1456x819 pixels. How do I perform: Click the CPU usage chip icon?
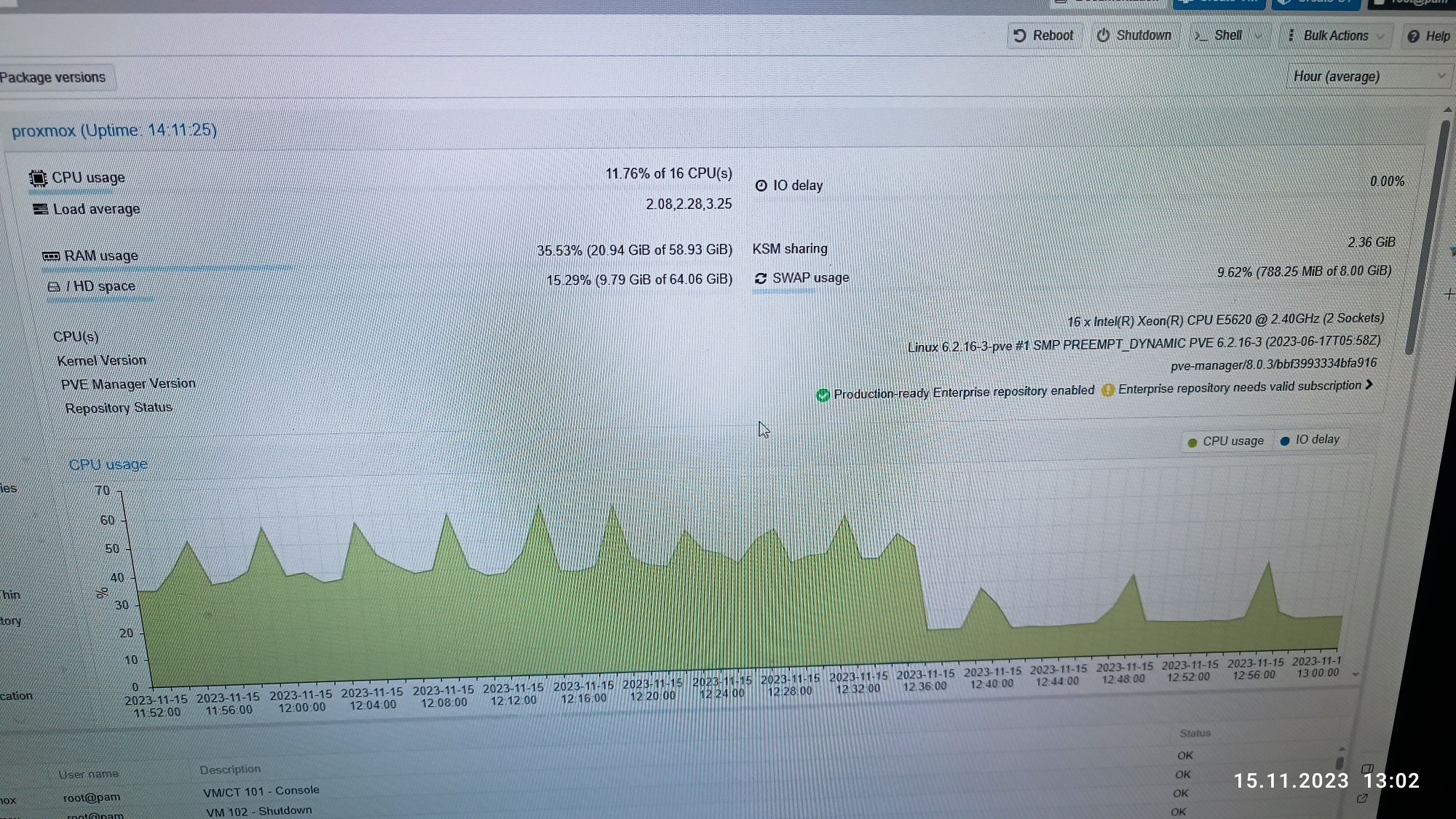[x=38, y=178]
